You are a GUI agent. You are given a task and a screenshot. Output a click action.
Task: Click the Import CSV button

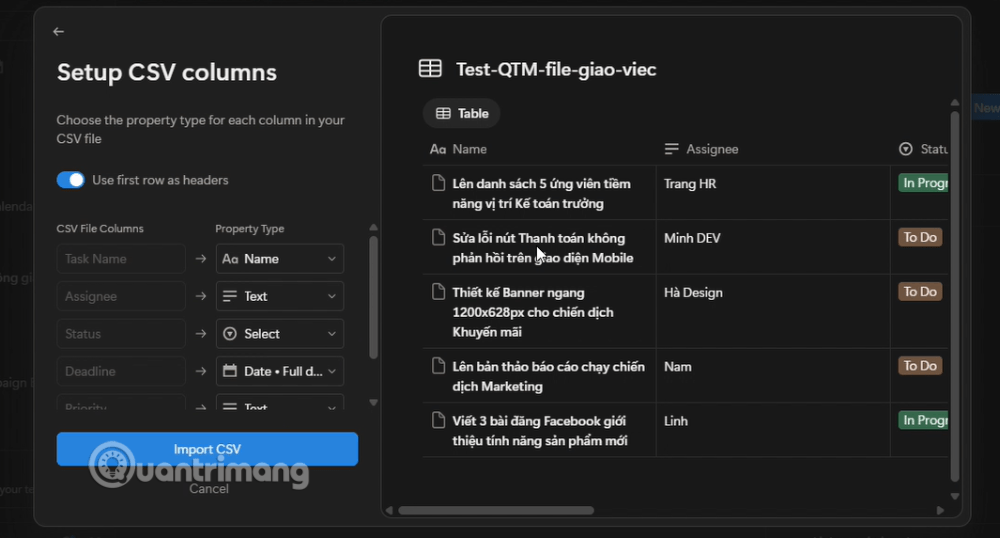click(x=207, y=449)
